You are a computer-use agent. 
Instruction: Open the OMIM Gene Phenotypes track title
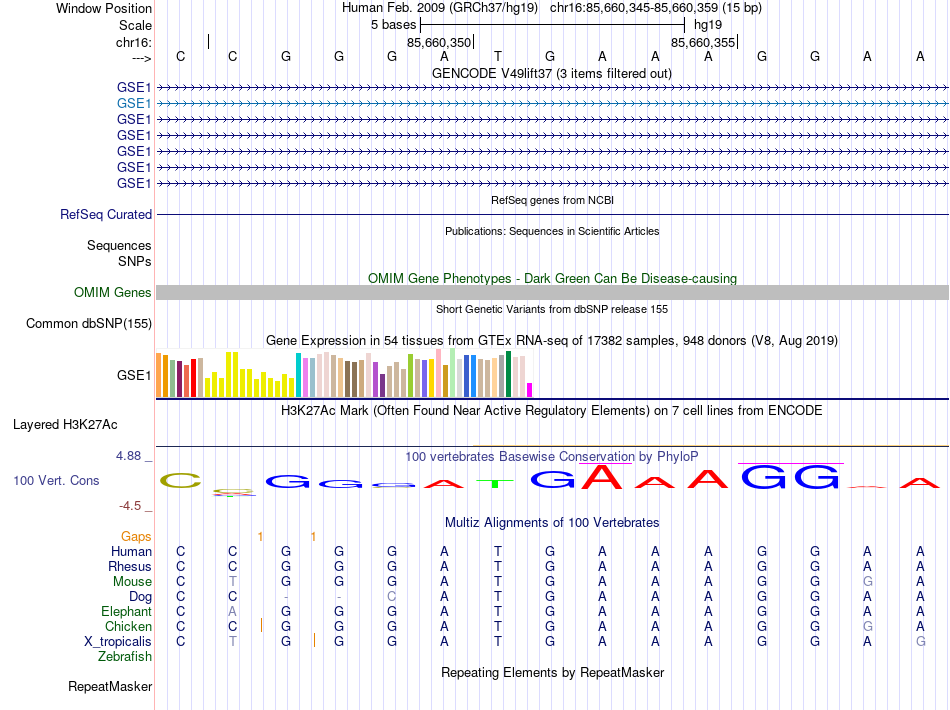click(552, 278)
